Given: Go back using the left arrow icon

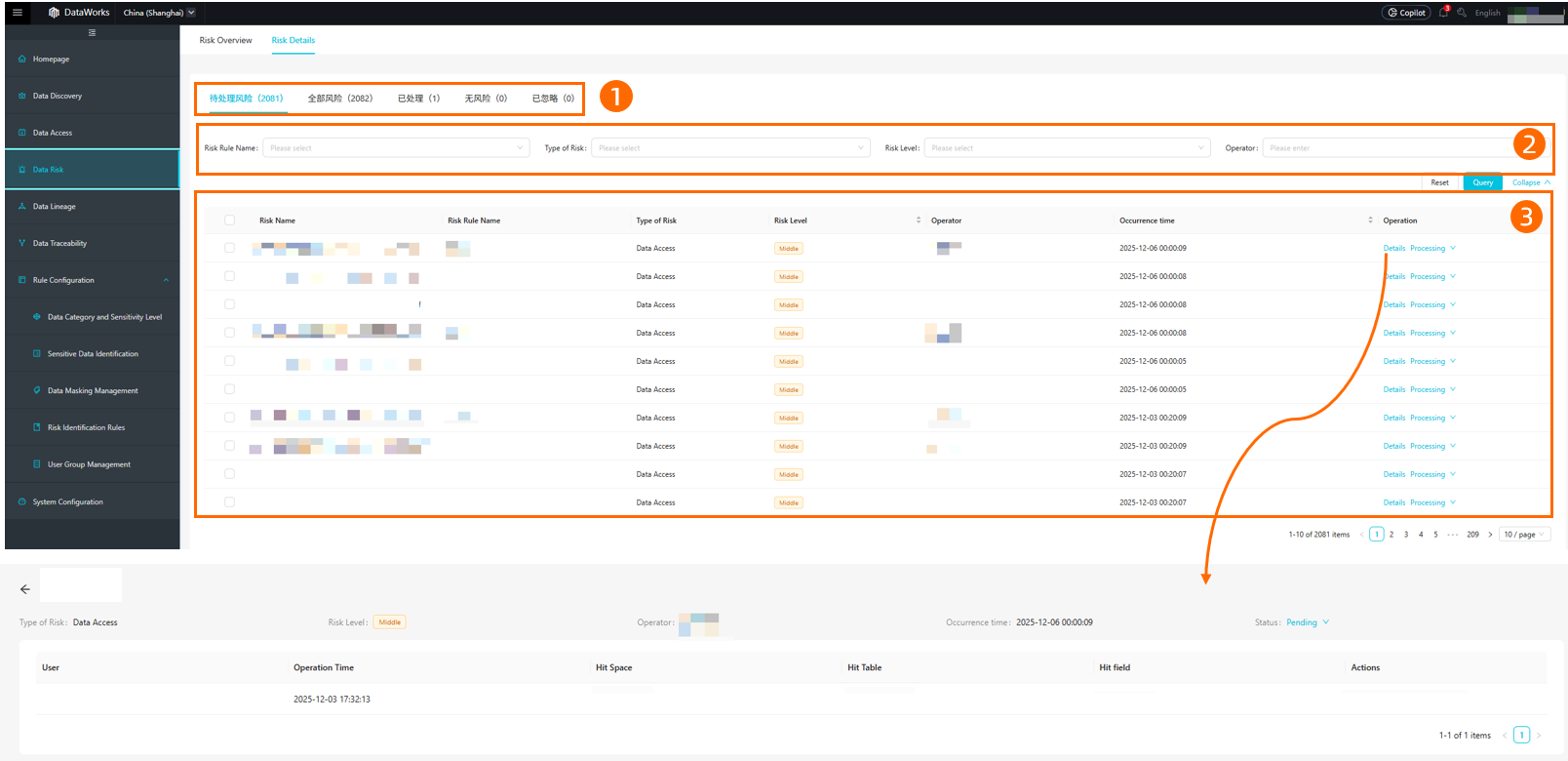Looking at the screenshot, I should (x=25, y=589).
